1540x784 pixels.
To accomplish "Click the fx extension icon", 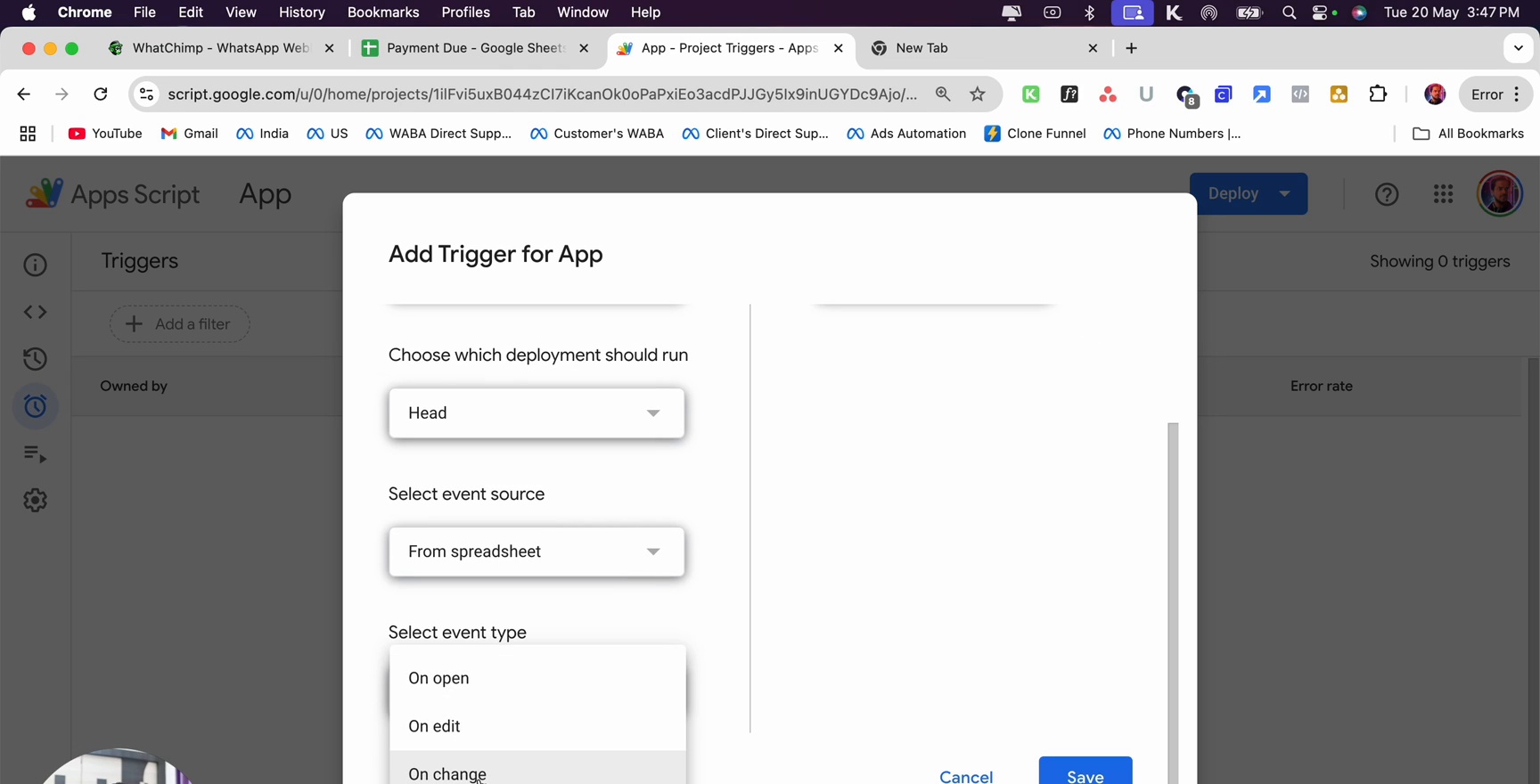I will [x=1069, y=94].
